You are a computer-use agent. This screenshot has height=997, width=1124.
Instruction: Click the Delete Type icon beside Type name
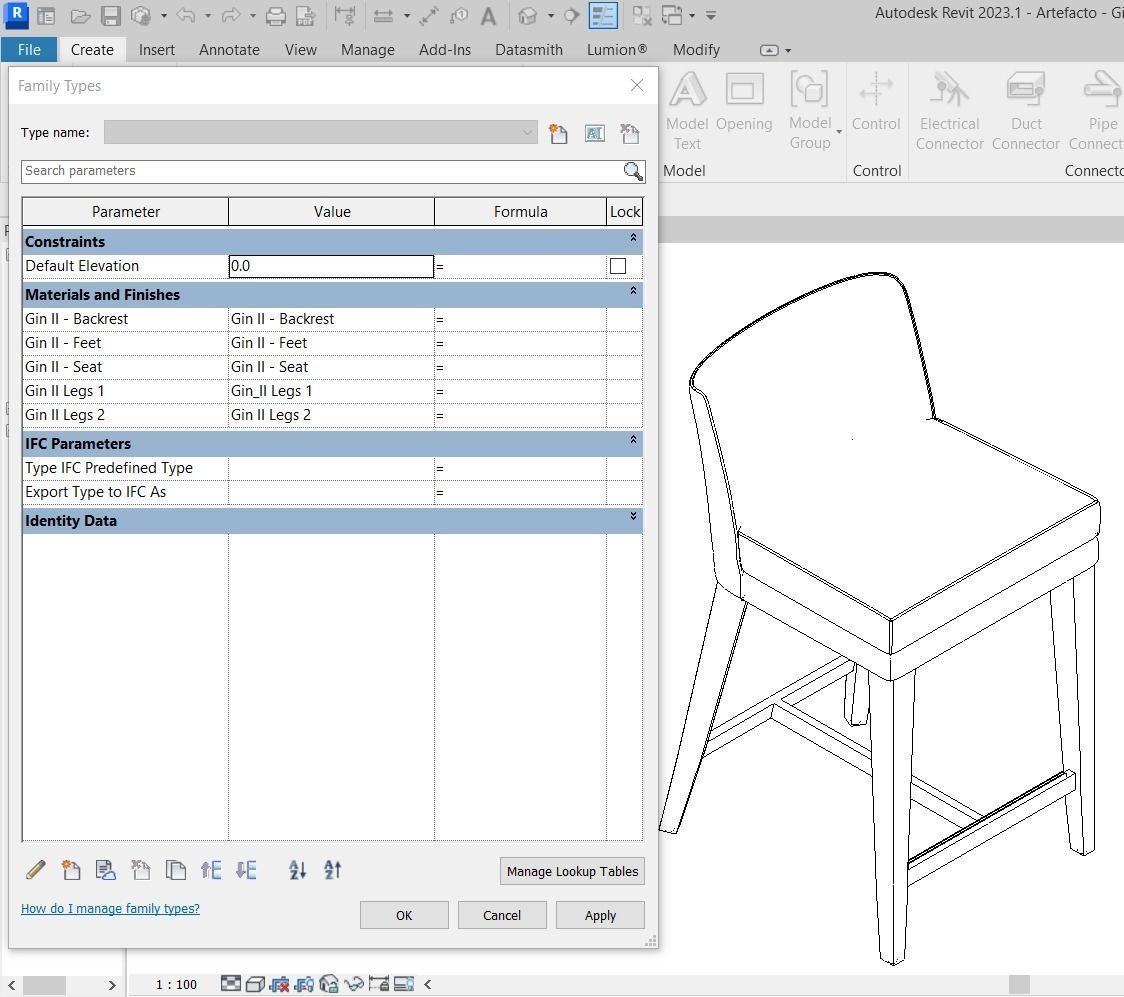point(630,133)
